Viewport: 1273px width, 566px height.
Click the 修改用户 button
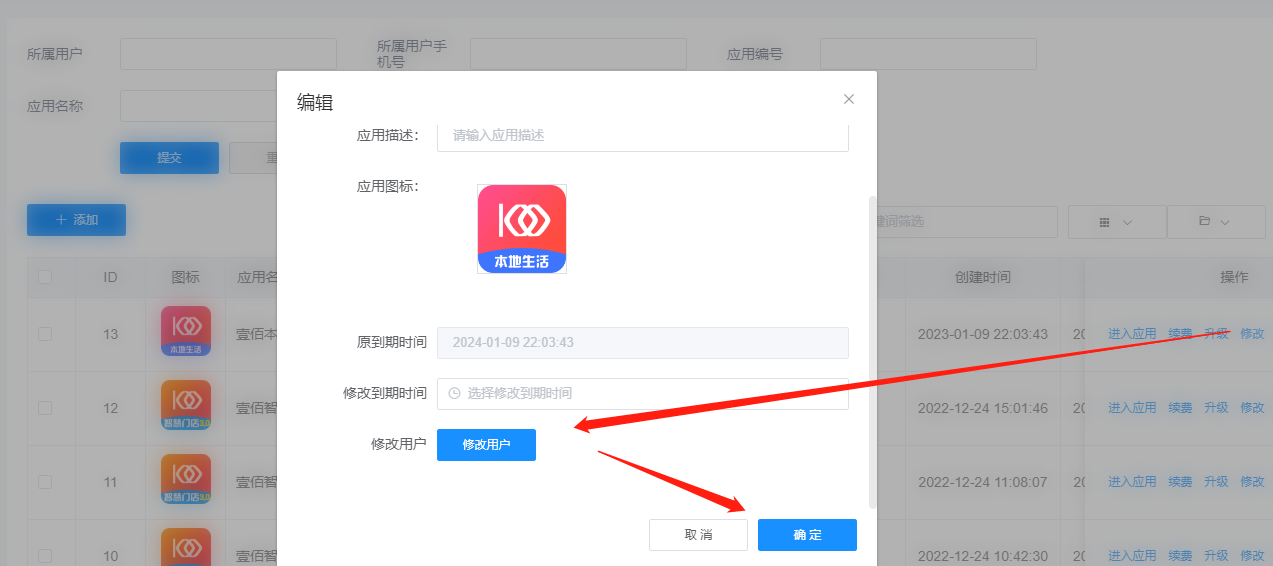tap(486, 445)
